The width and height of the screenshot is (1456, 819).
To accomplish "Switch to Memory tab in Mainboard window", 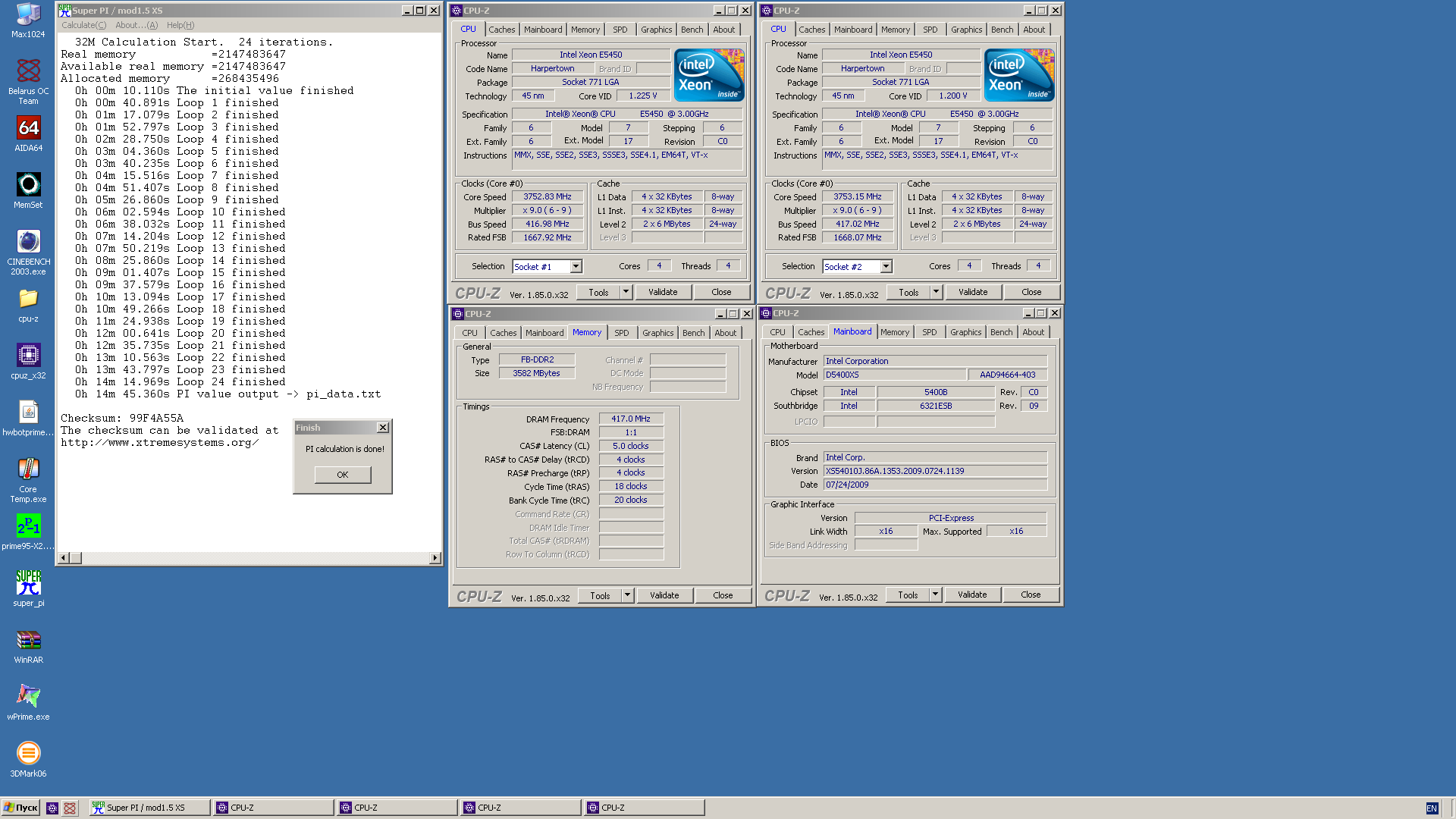I will point(895,332).
